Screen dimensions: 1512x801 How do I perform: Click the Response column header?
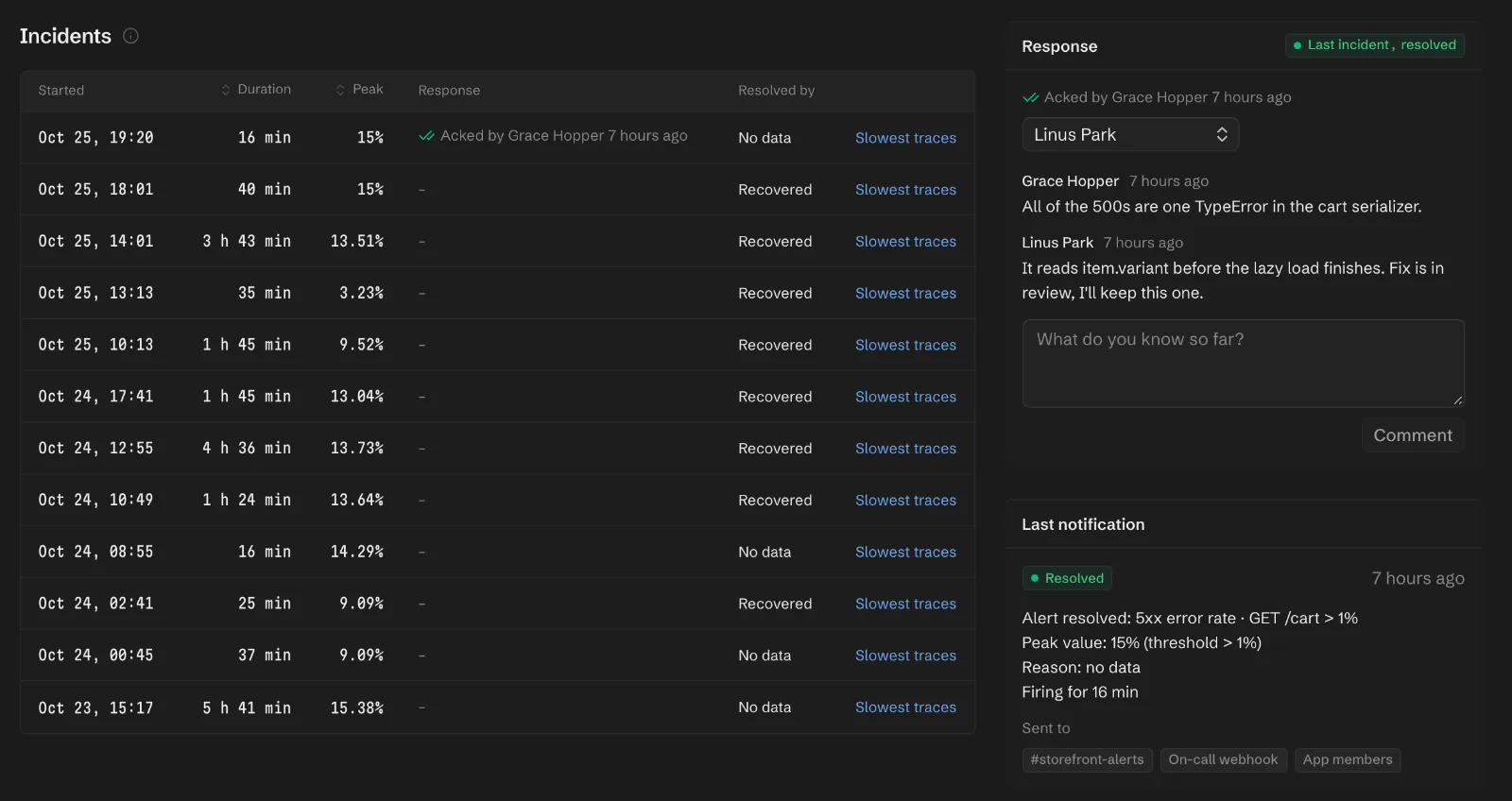(x=449, y=91)
